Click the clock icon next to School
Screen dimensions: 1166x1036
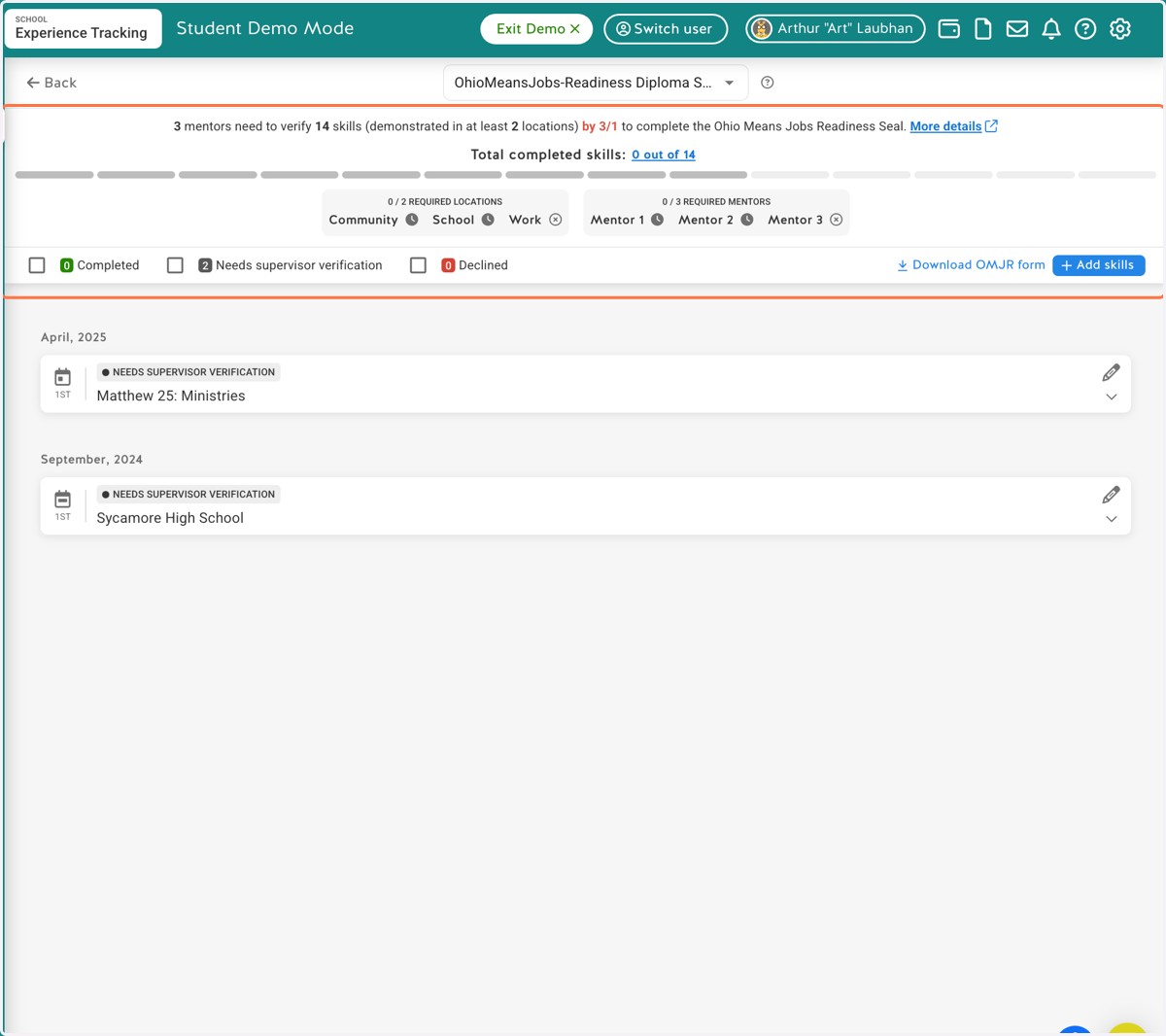pos(488,220)
